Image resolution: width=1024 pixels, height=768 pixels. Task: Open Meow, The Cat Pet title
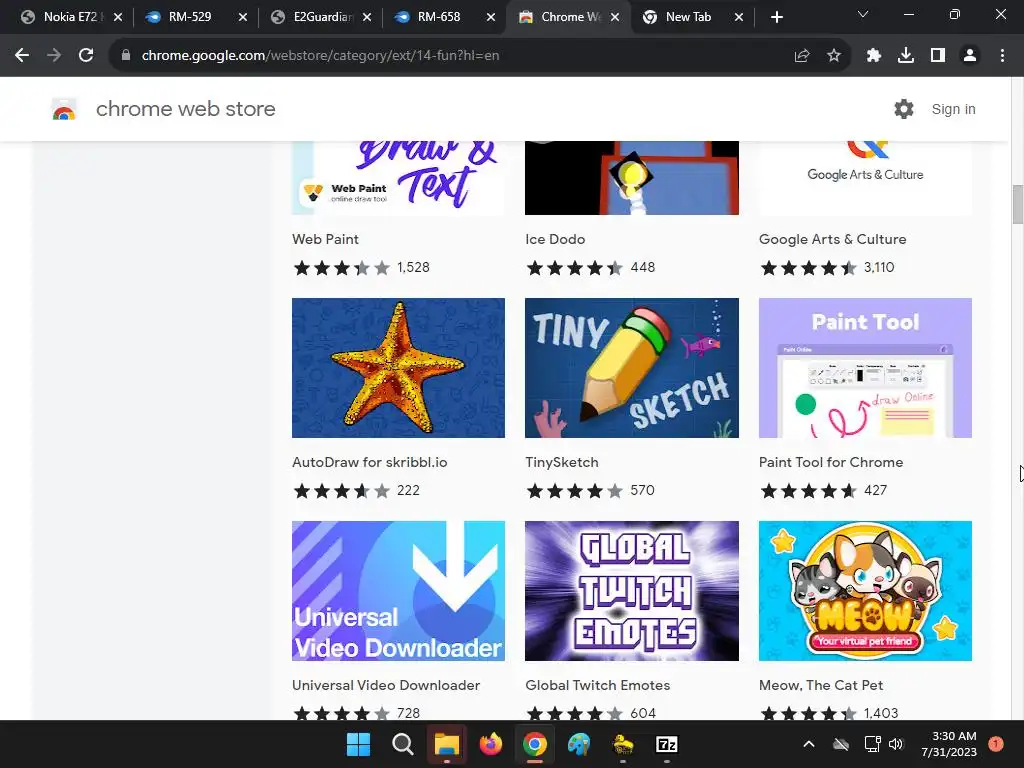point(821,685)
